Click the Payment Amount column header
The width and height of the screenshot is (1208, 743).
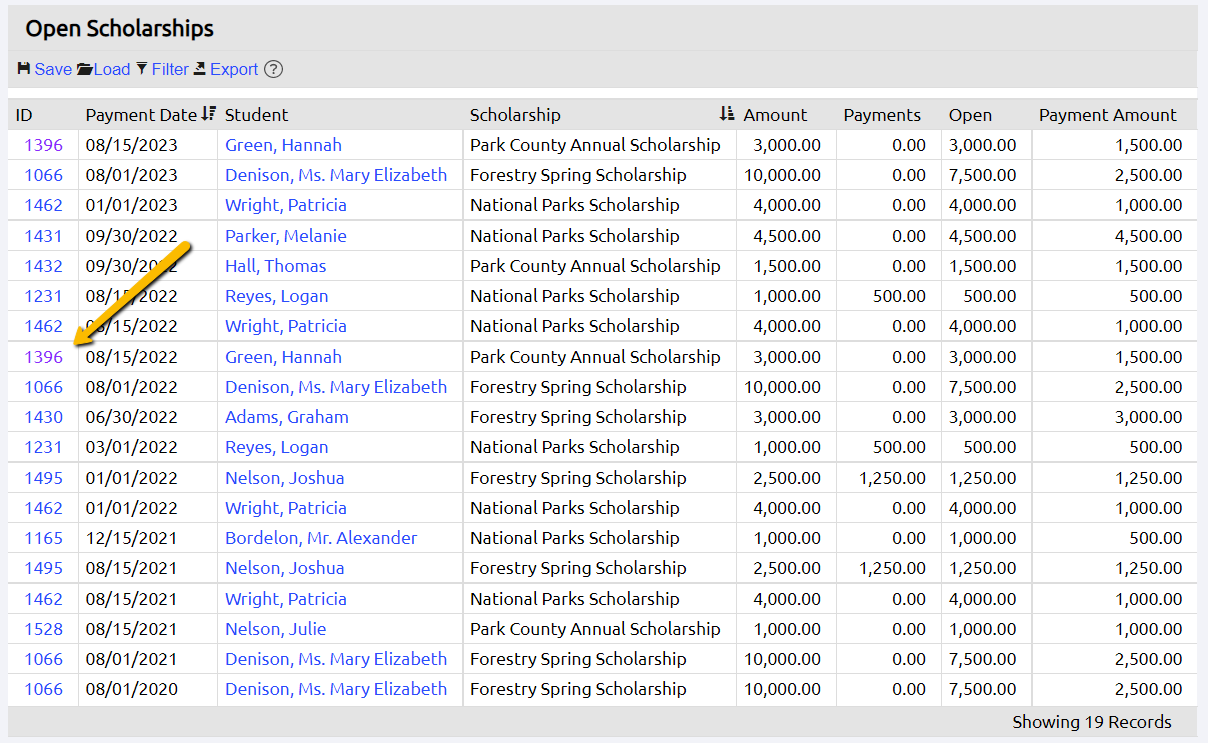(1107, 115)
